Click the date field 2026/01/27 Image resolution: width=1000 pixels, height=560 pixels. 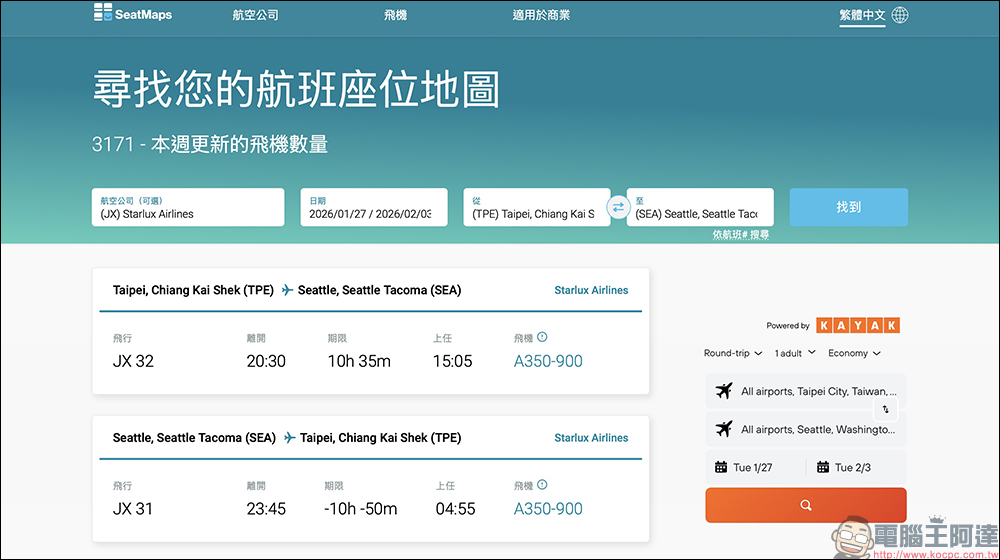[x=374, y=207]
